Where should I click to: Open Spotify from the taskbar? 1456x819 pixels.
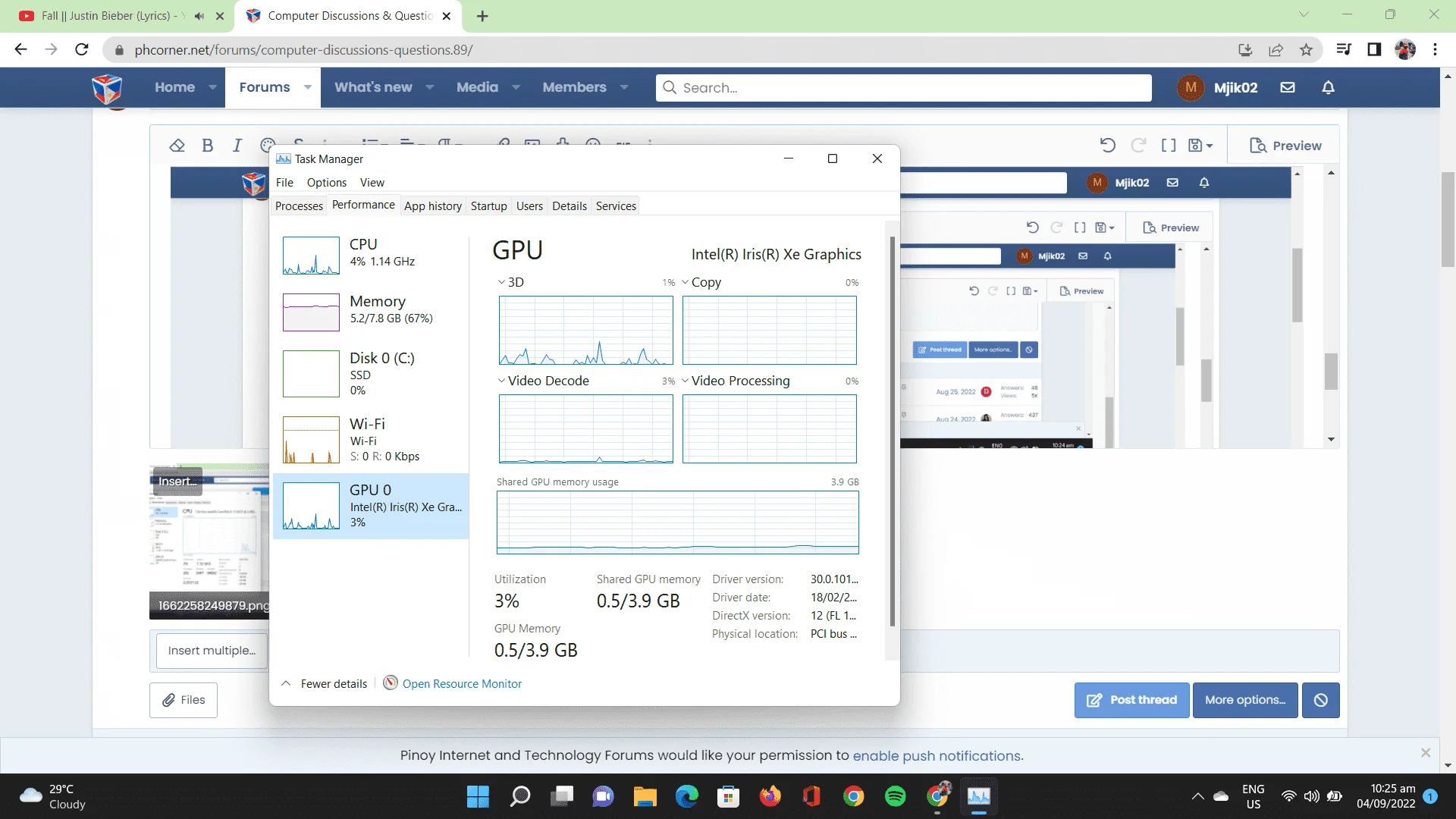[x=896, y=796]
